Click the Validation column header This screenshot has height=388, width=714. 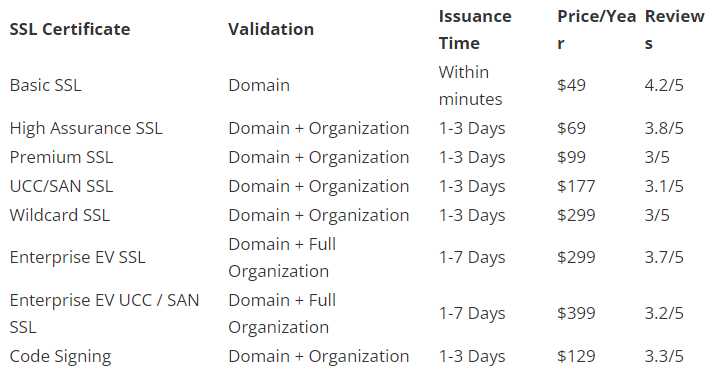point(271,30)
